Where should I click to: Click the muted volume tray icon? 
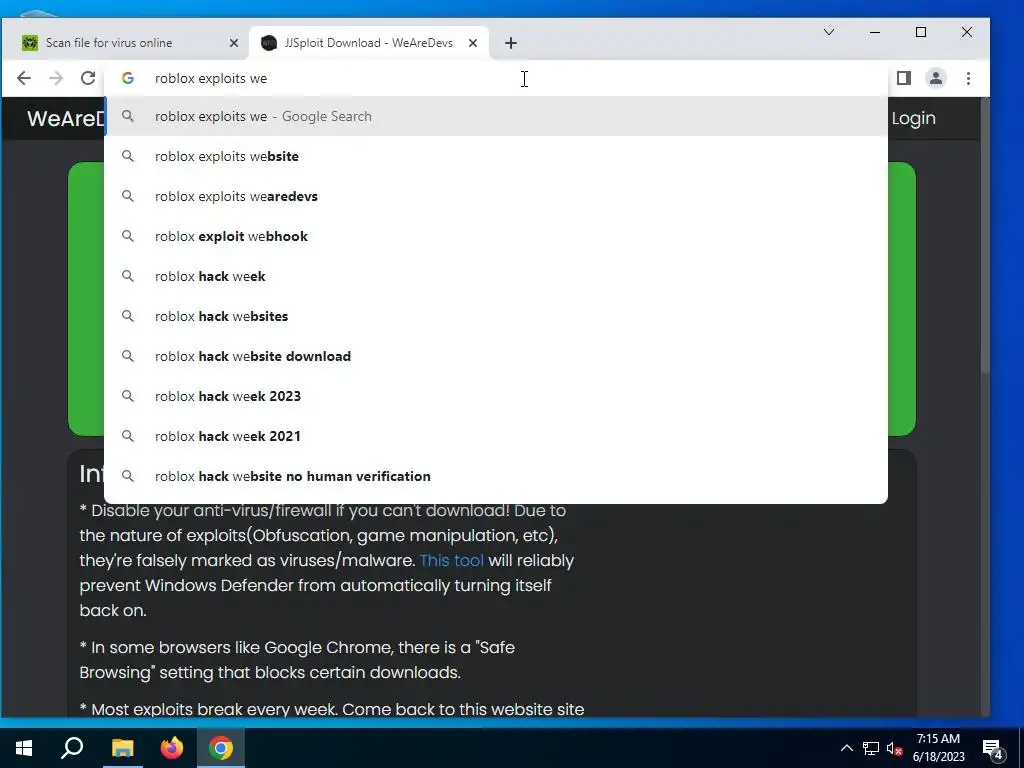(894, 748)
